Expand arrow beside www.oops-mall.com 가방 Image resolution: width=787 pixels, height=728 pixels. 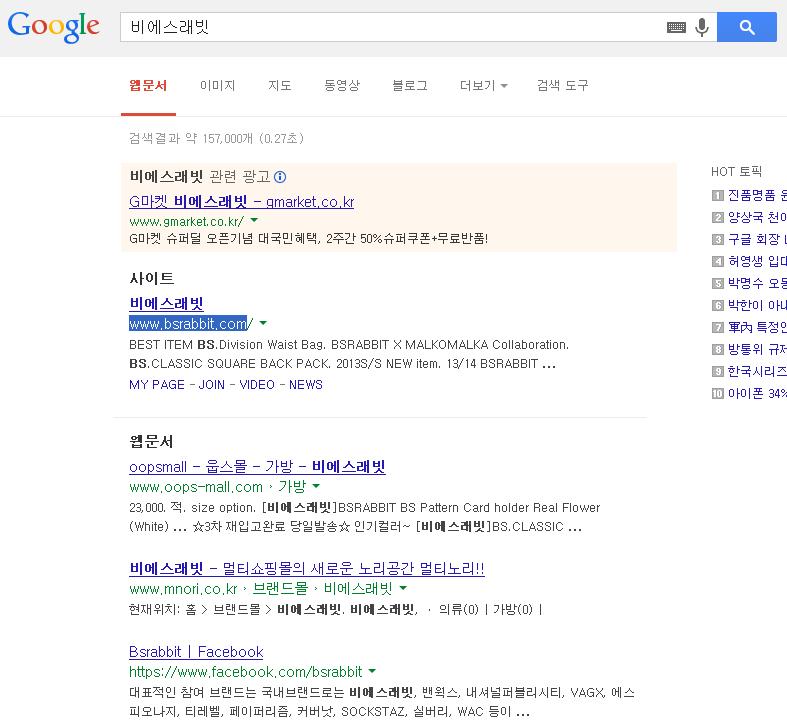(316, 486)
